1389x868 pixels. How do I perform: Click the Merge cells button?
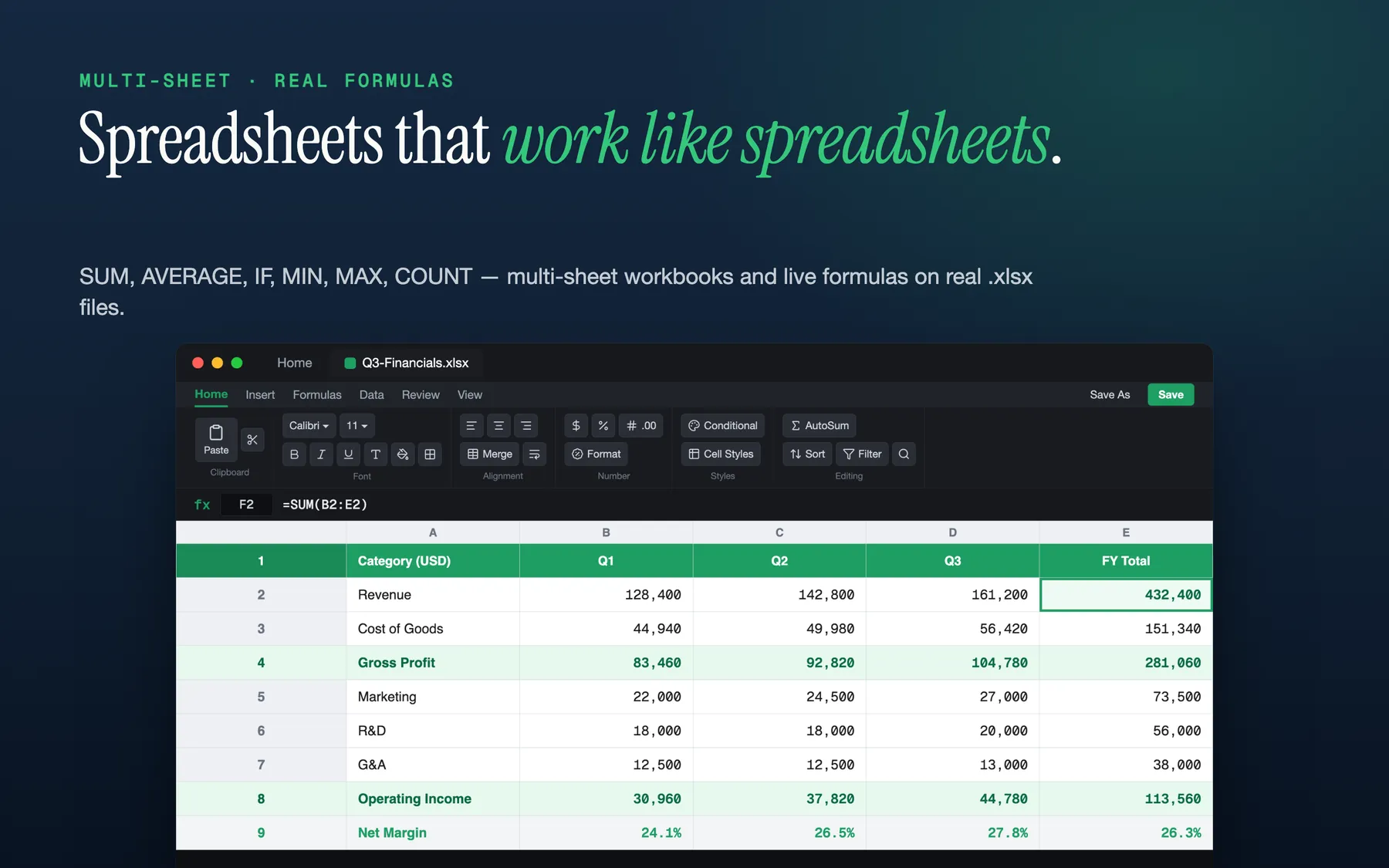490,454
